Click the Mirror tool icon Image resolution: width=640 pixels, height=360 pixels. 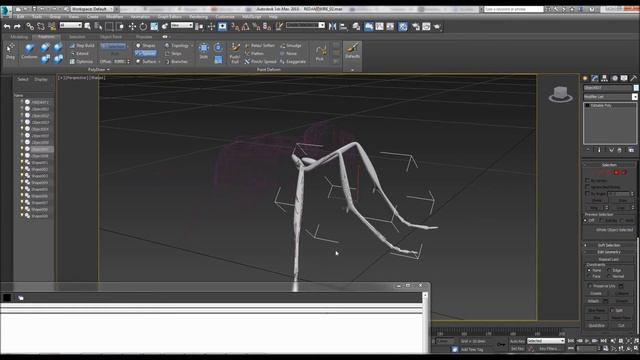[x=333, y=27]
